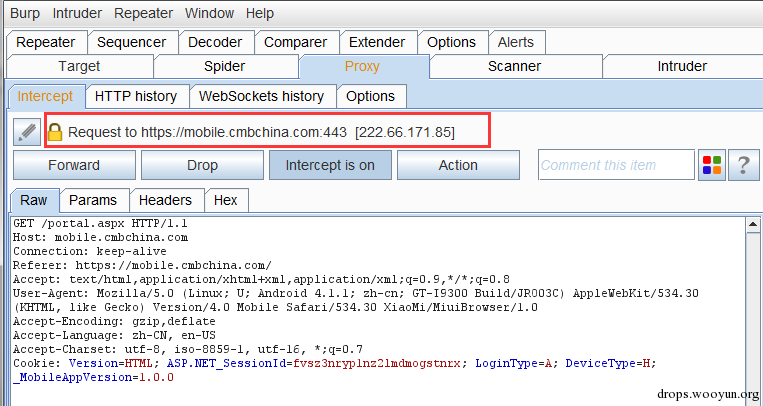
Task: Open the HTTP history sub-tab
Action: point(136,96)
